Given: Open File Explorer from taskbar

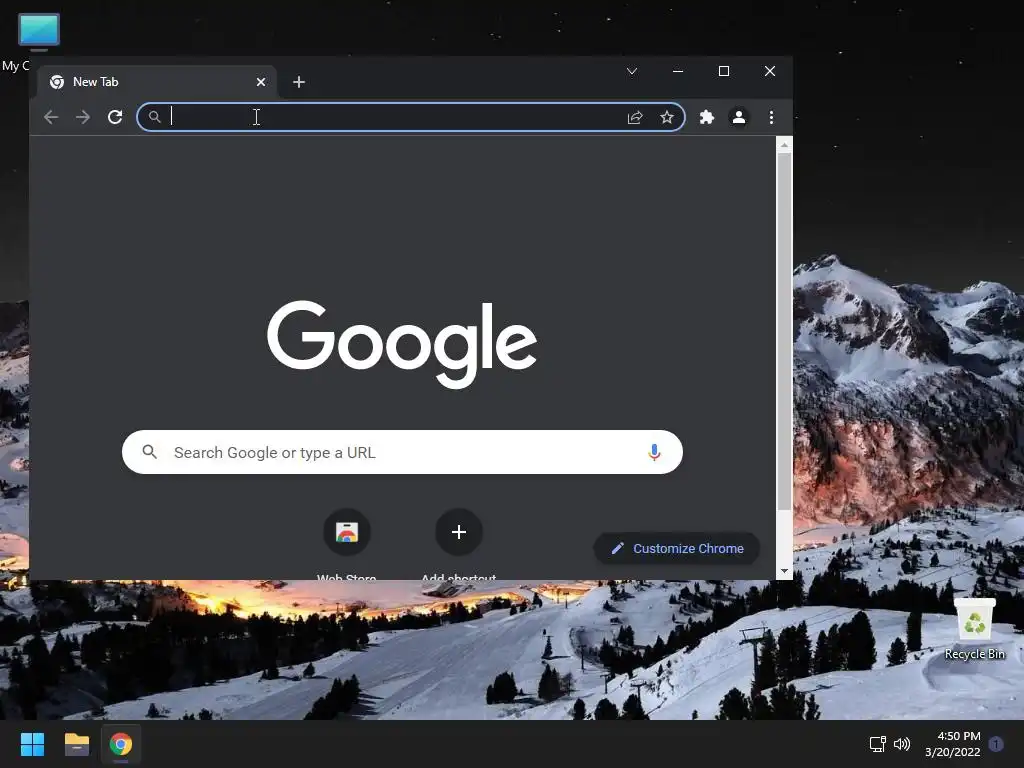Looking at the screenshot, I should click(x=76, y=744).
